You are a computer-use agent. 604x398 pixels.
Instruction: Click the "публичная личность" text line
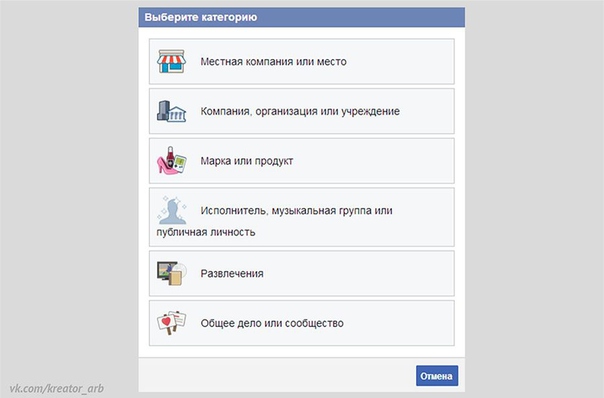(206, 232)
